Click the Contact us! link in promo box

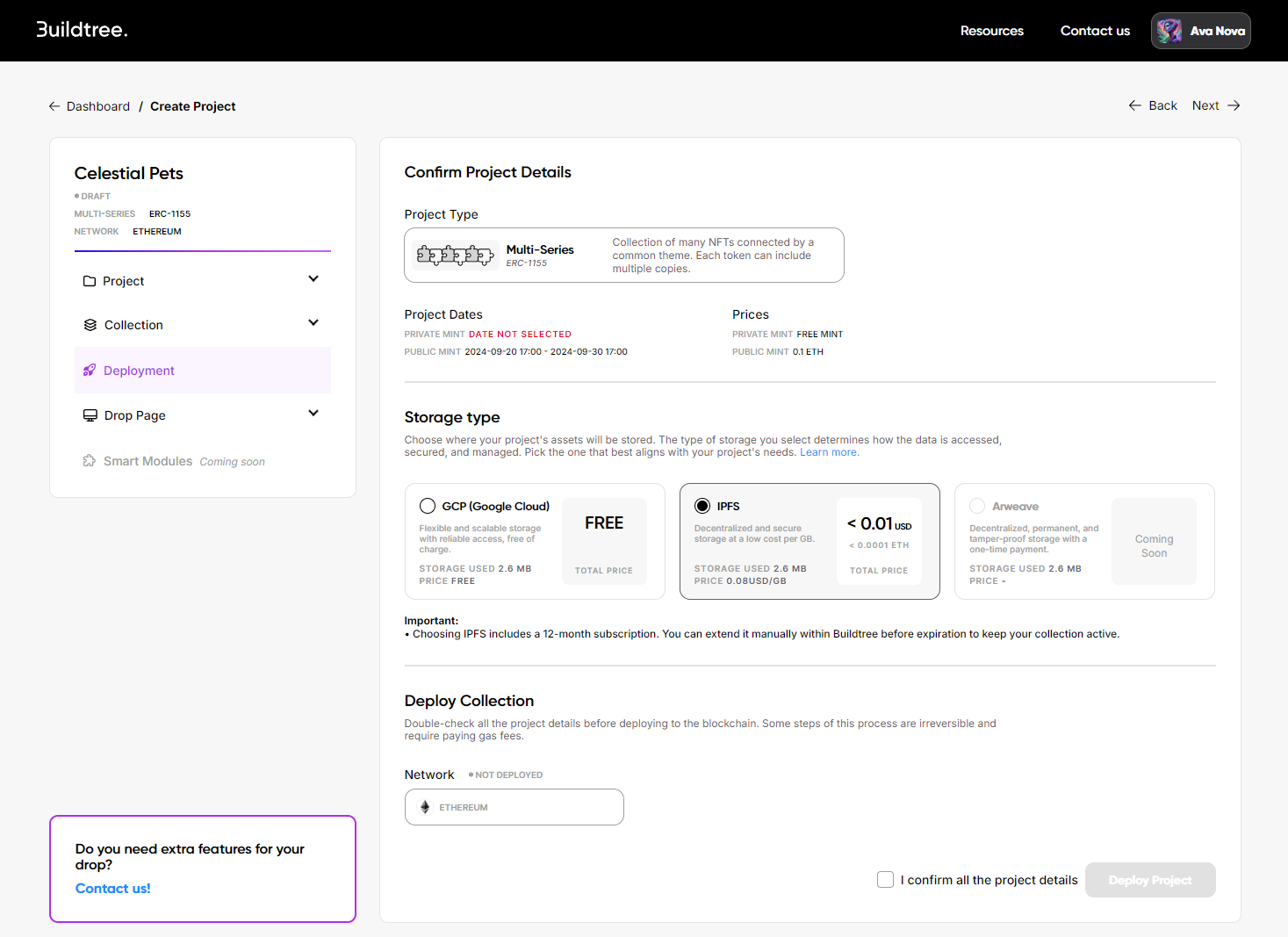113,889
